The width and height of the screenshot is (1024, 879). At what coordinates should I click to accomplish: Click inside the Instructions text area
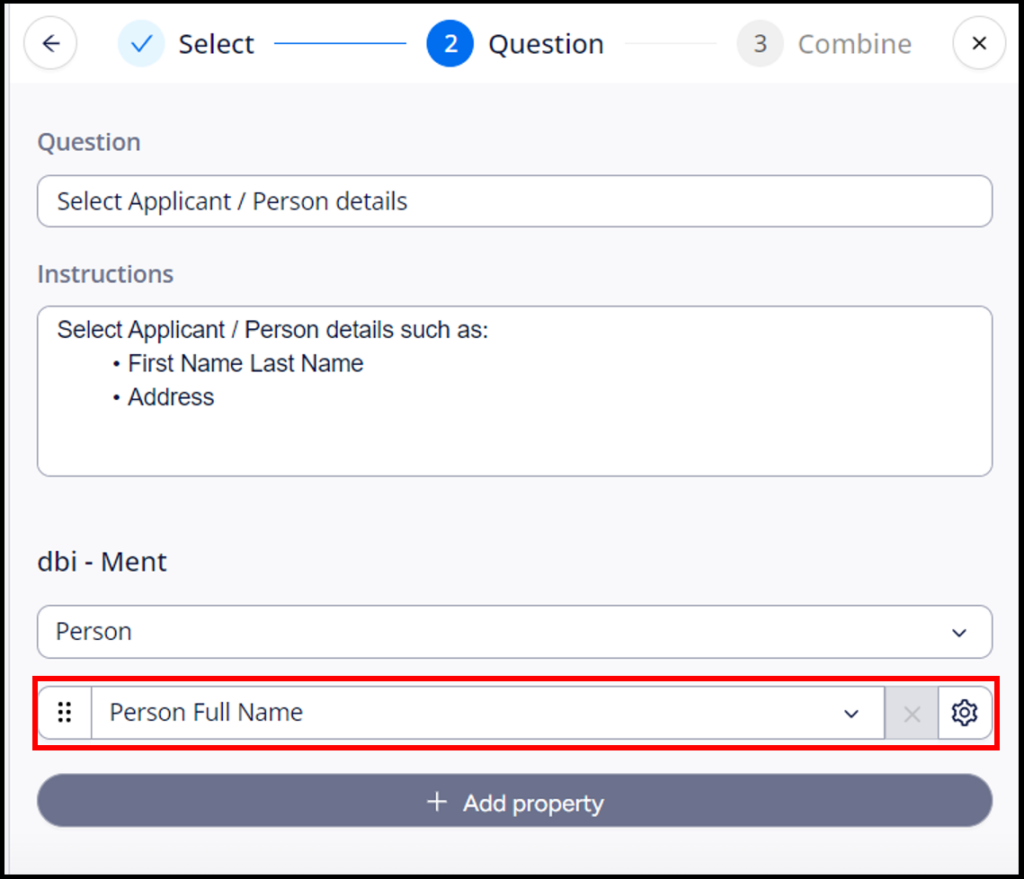click(x=515, y=391)
